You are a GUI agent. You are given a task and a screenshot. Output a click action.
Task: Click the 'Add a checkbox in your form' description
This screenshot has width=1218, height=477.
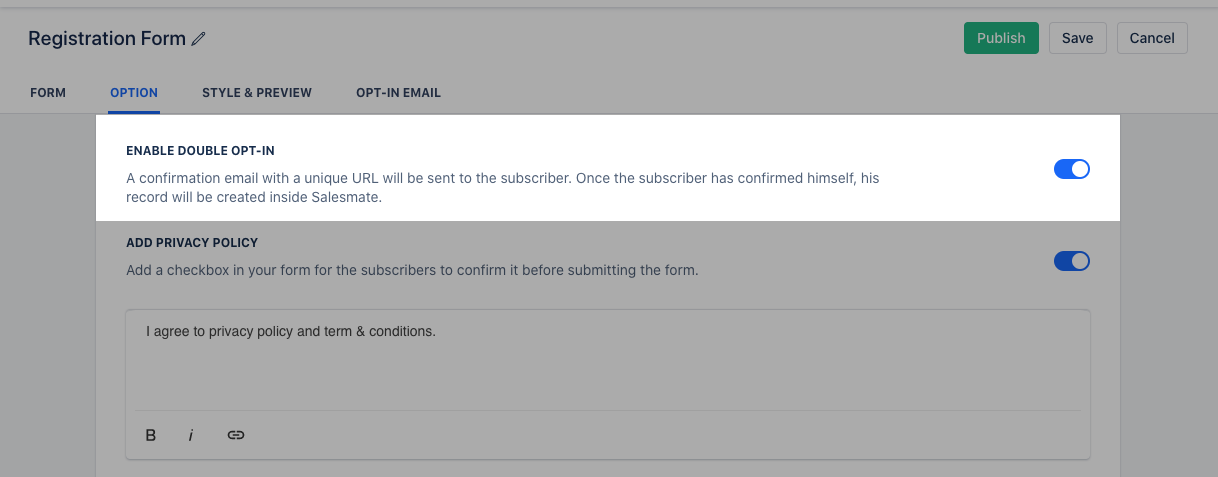click(x=412, y=270)
